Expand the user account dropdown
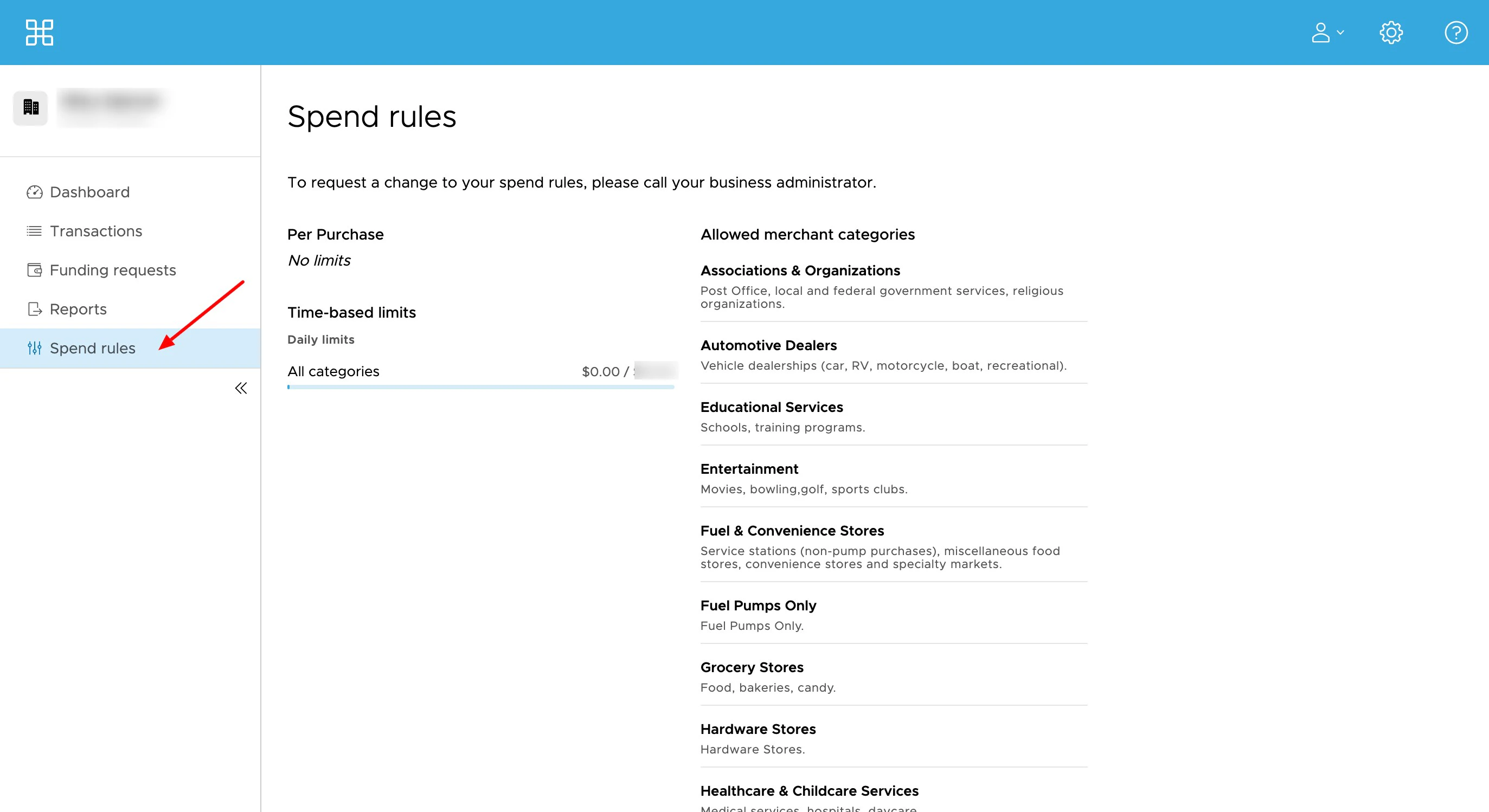This screenshot has width=1489, height=812. (x=1327, y=33)
